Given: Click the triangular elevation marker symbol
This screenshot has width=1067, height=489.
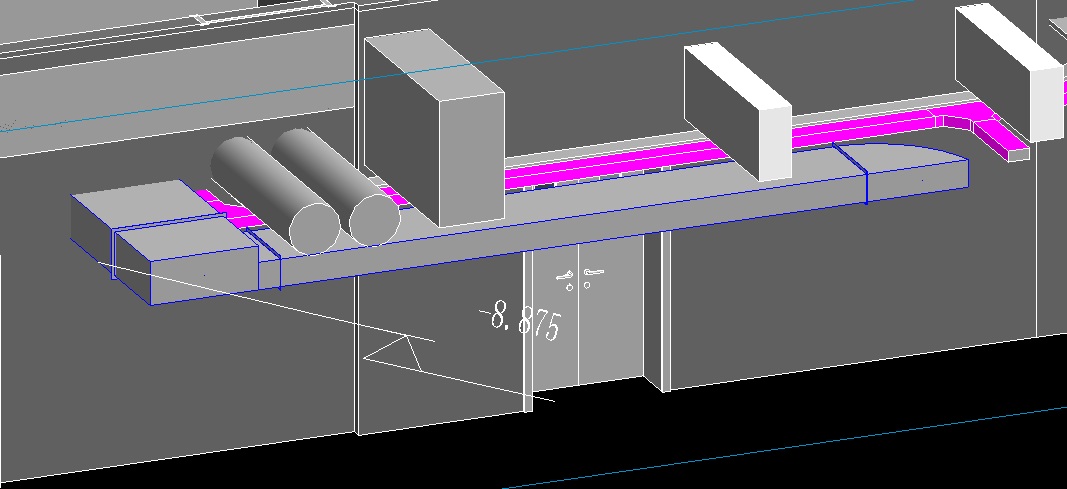Looking at the screenshot, I should (x=392, y=351).
